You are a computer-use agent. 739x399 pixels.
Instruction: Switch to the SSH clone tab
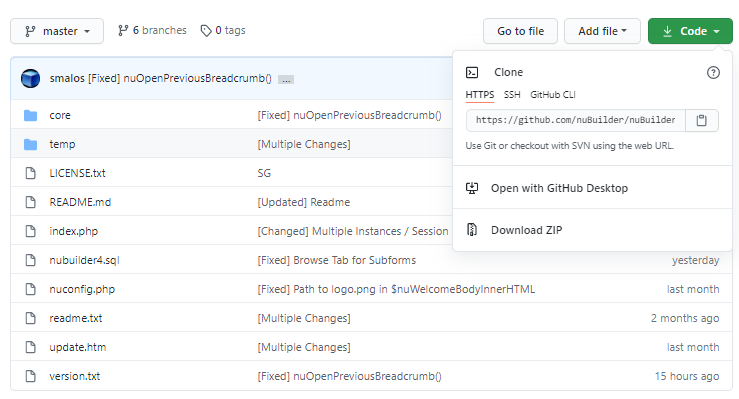pyautogui.click(x=512, y=95)
